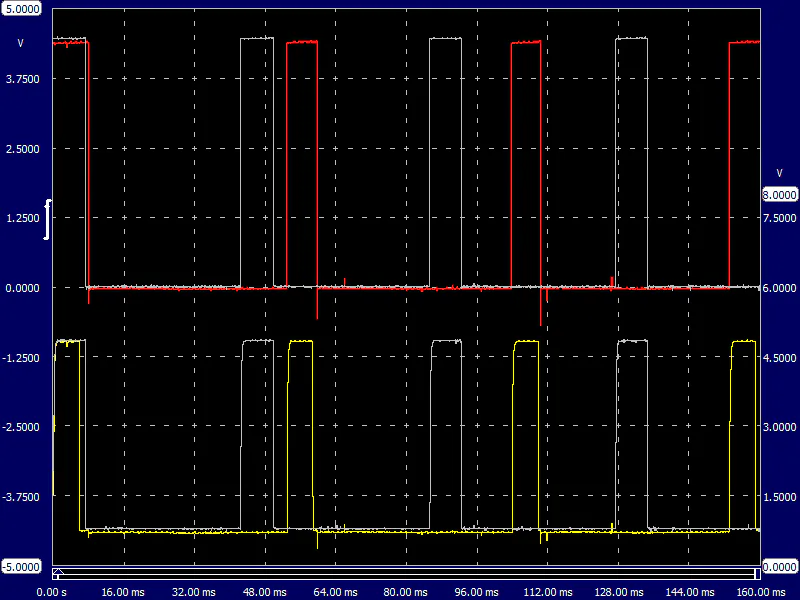Click the white bracket marker on left axis
The image size is (800, 600).
[46, 220]
